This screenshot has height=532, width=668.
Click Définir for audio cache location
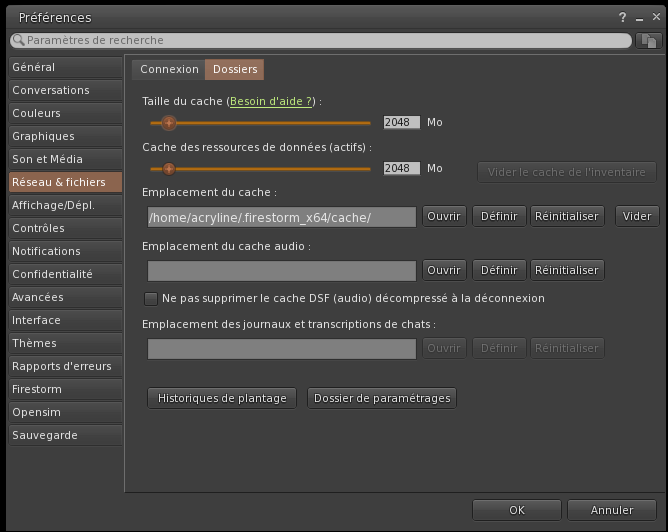click(x=499, y=270)
